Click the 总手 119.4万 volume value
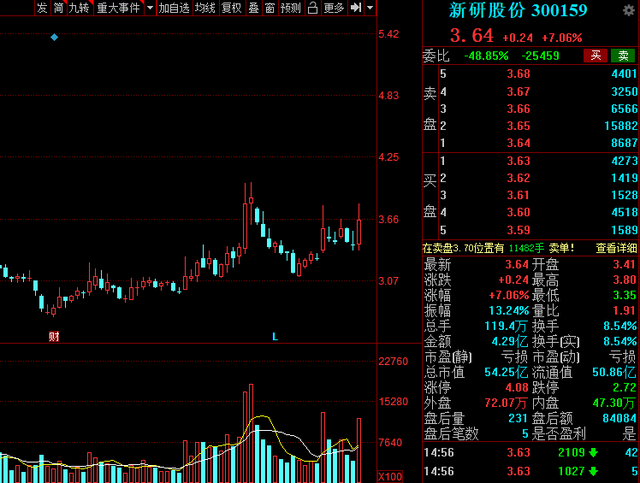The width and height of the screenshot is (640, 483). (x=506, y=326)
